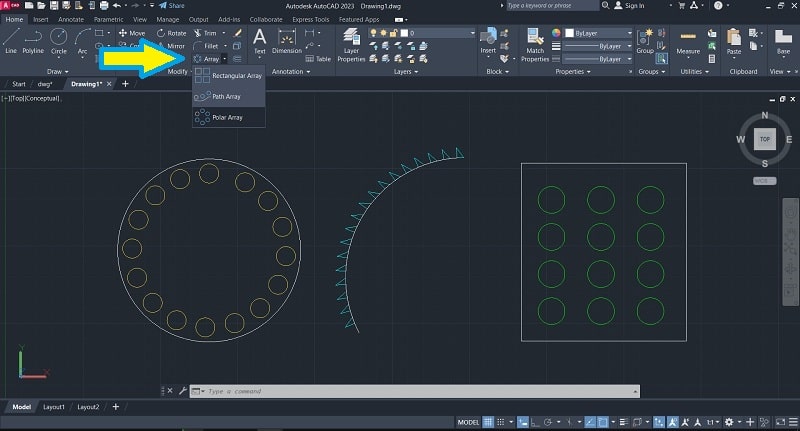Select the Line drawing tool
800x431 pixels.
coord(11,41)
